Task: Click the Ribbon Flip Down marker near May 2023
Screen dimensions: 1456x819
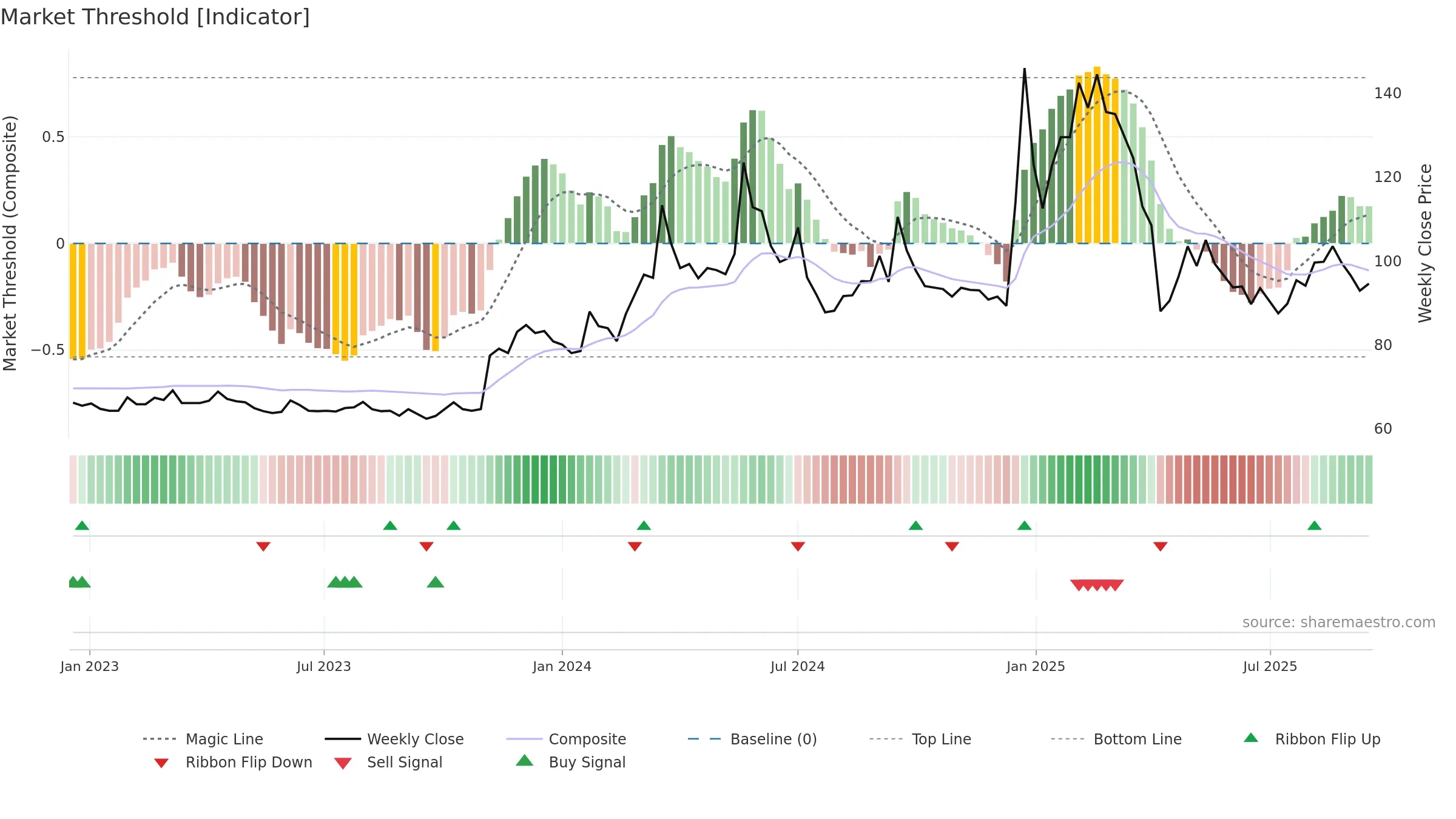Action: tap(263, 547)
